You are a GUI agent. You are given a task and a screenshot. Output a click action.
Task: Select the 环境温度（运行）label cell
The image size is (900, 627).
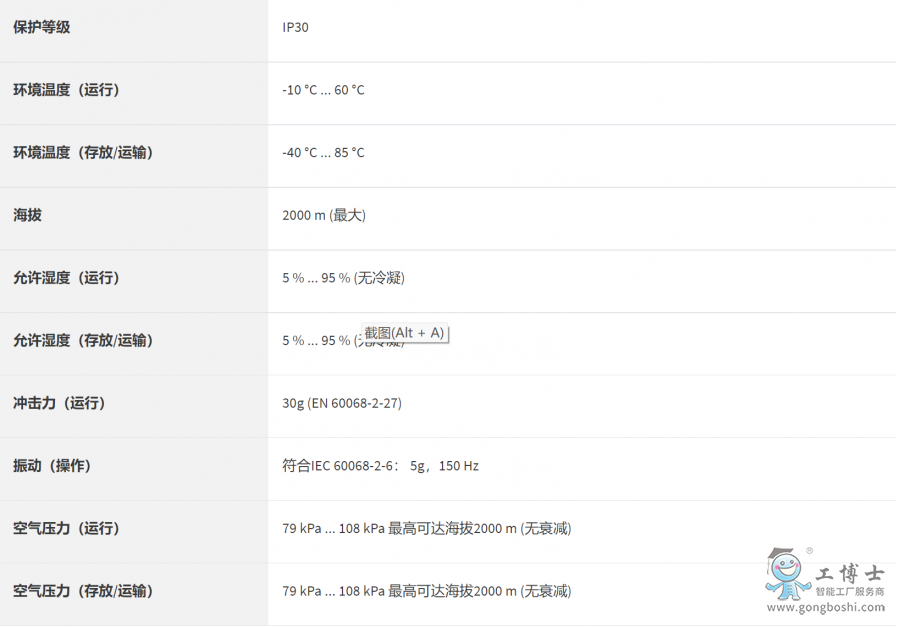[66, 90]
